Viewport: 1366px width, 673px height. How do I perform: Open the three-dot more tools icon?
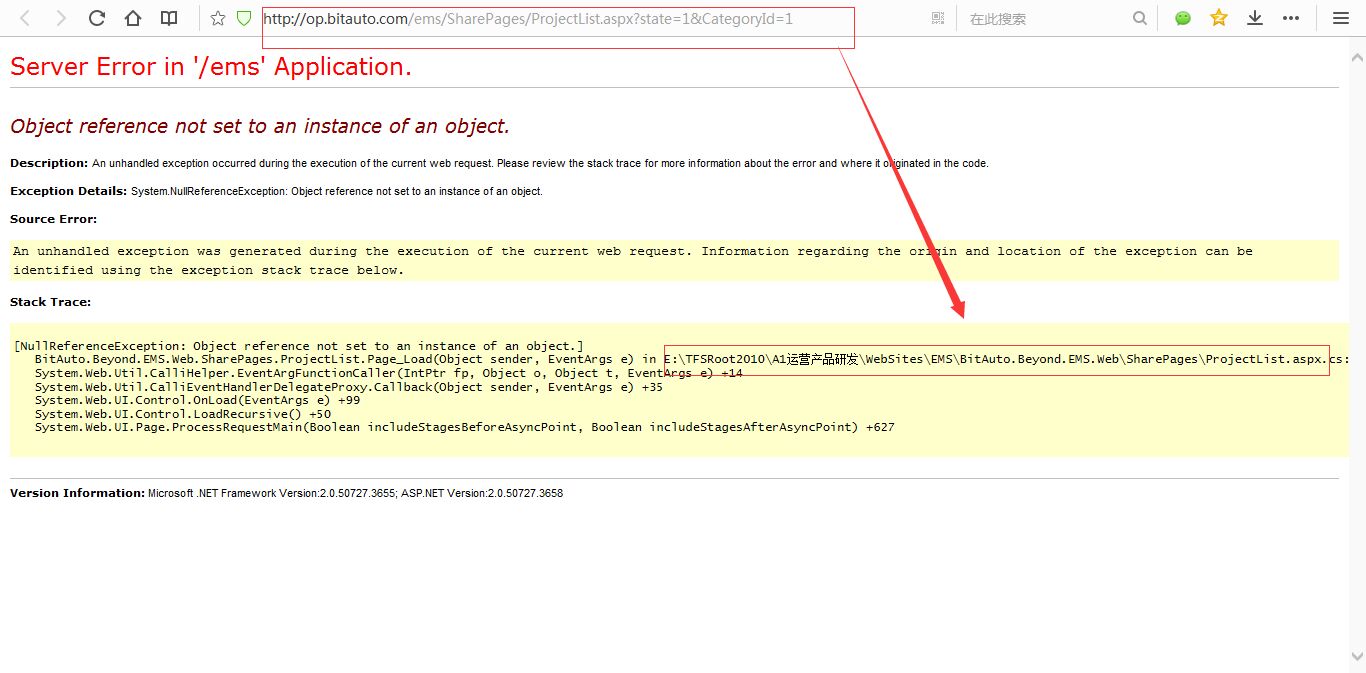pos(1292,18)
